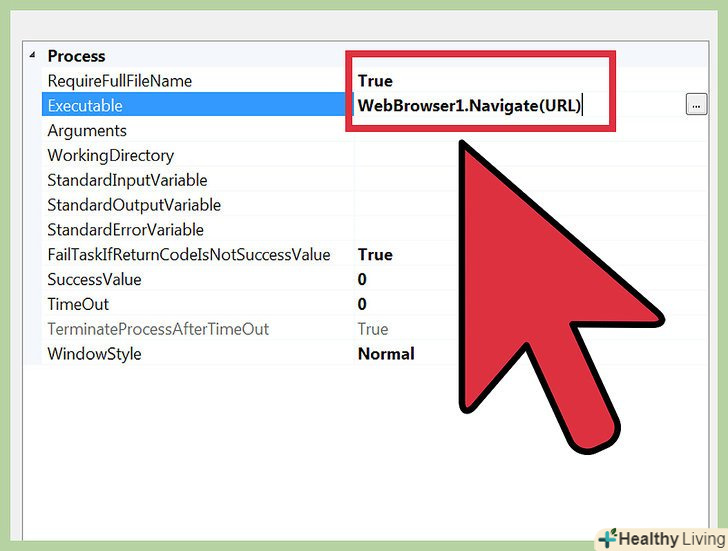Select the StandardOutputVariable property
728x551 pixels.
[134, 205]
